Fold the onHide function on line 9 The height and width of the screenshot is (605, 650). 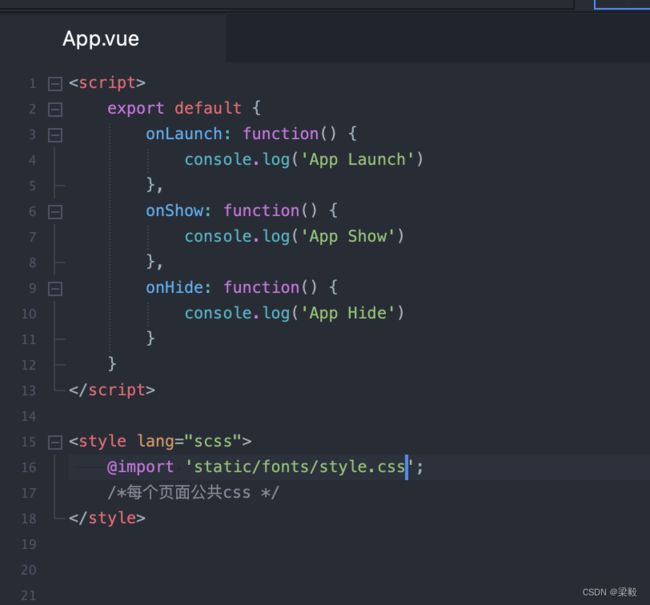(55, 289)
